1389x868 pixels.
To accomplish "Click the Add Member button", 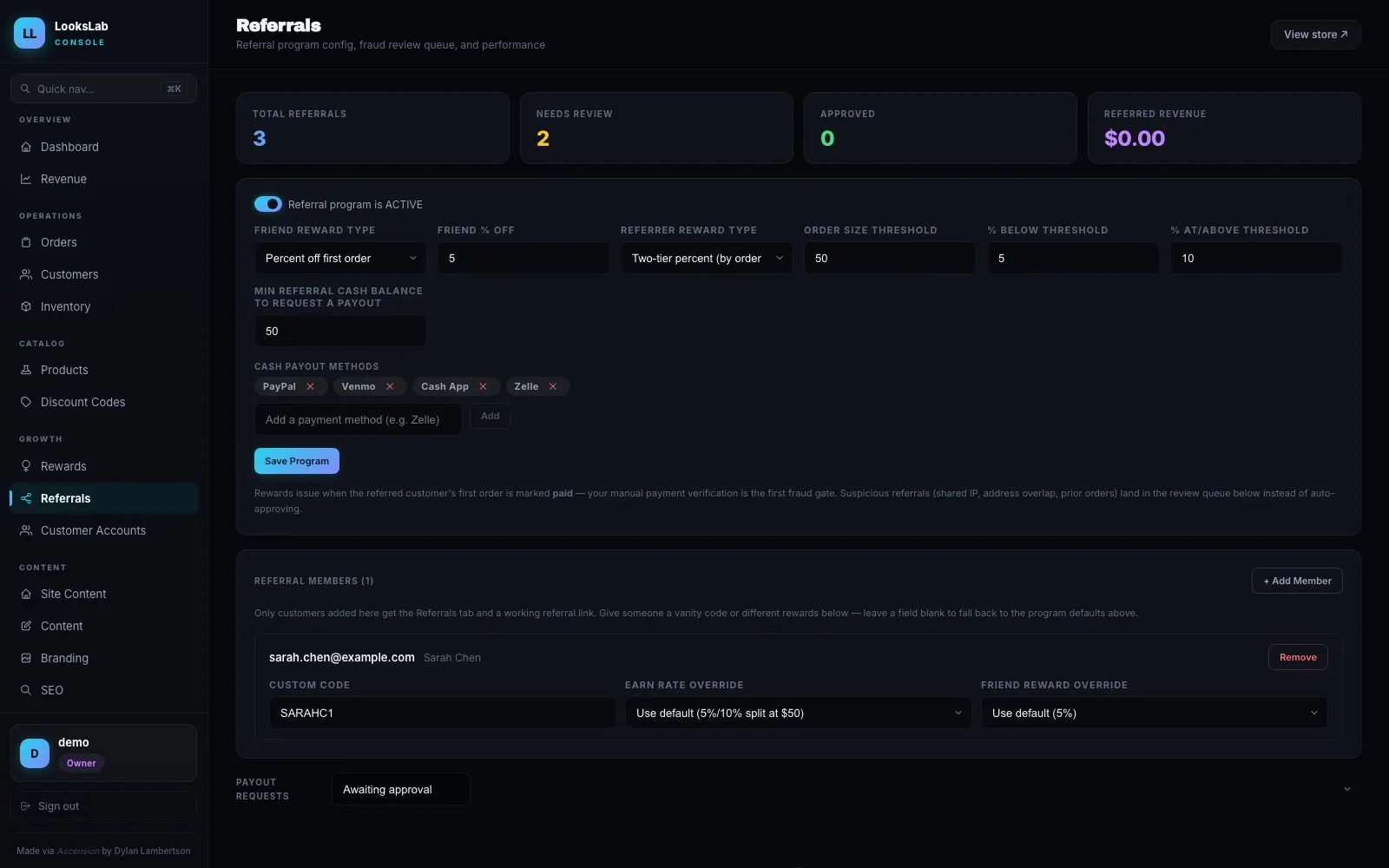I will click(1297, 581).
